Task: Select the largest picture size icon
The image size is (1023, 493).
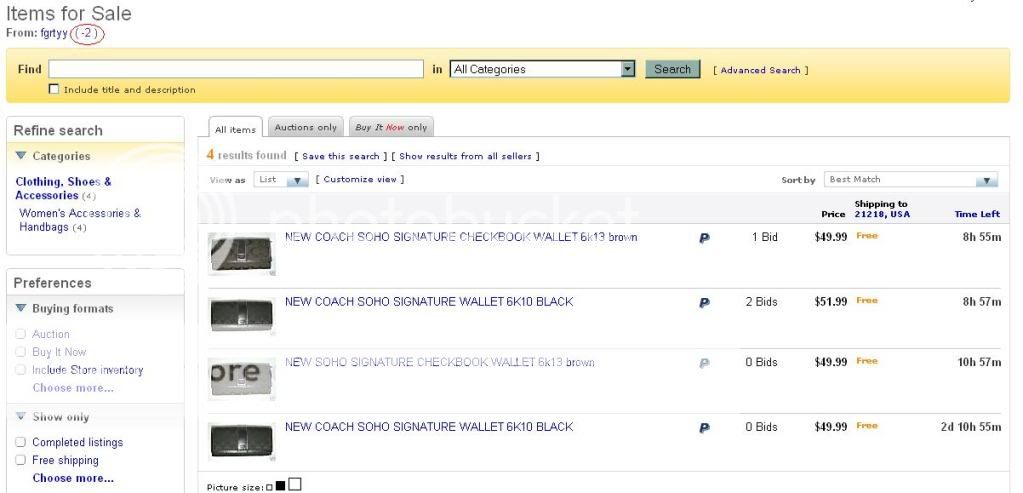Action: (295, 484)
